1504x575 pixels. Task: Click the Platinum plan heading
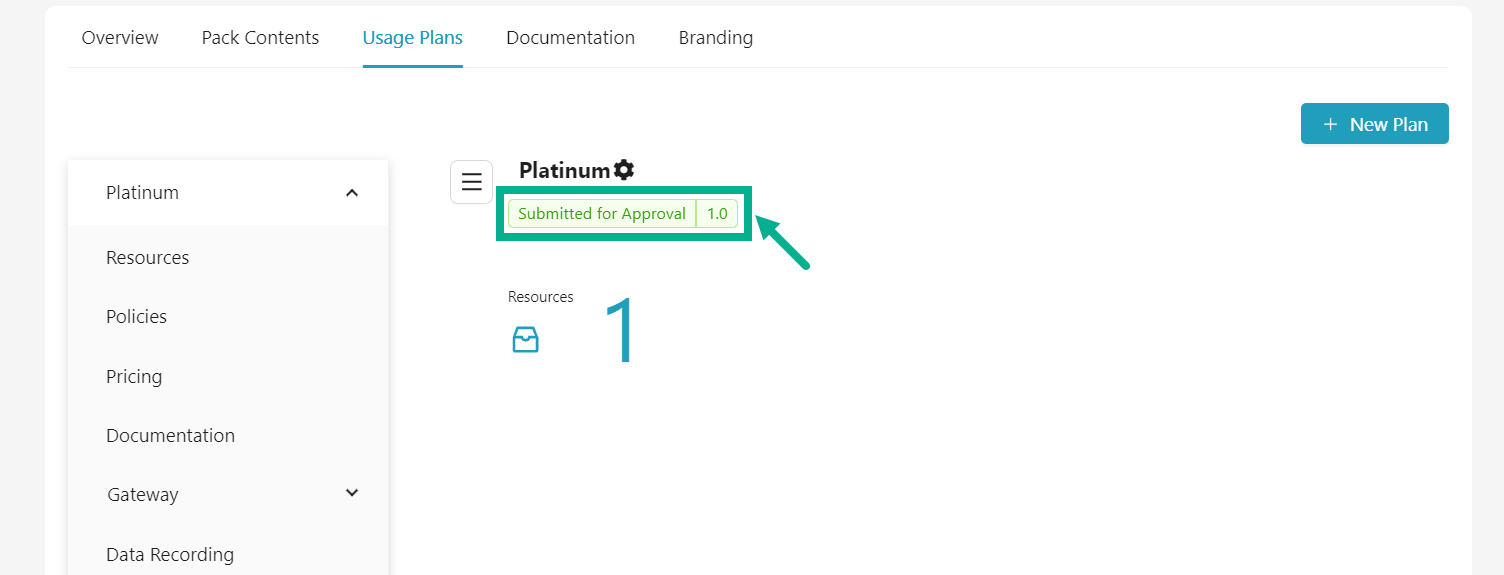tap(564, 170)
